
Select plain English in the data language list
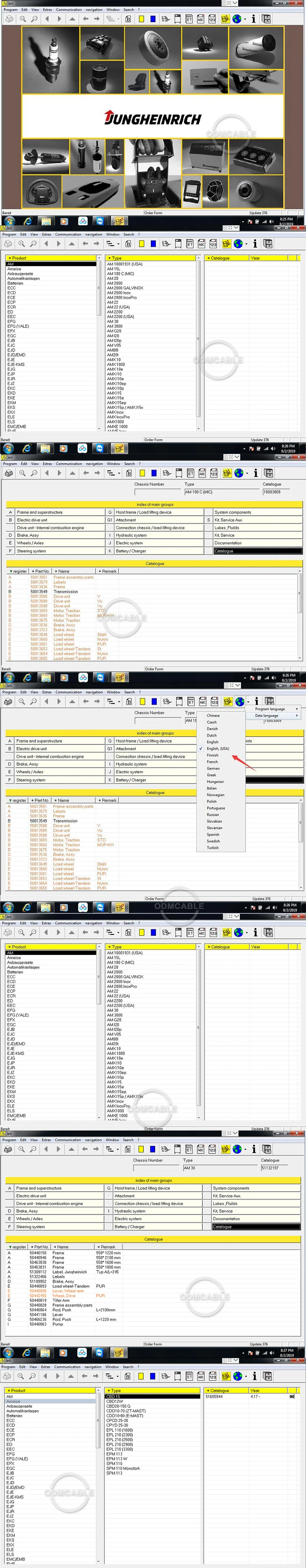tap(212, 742)
